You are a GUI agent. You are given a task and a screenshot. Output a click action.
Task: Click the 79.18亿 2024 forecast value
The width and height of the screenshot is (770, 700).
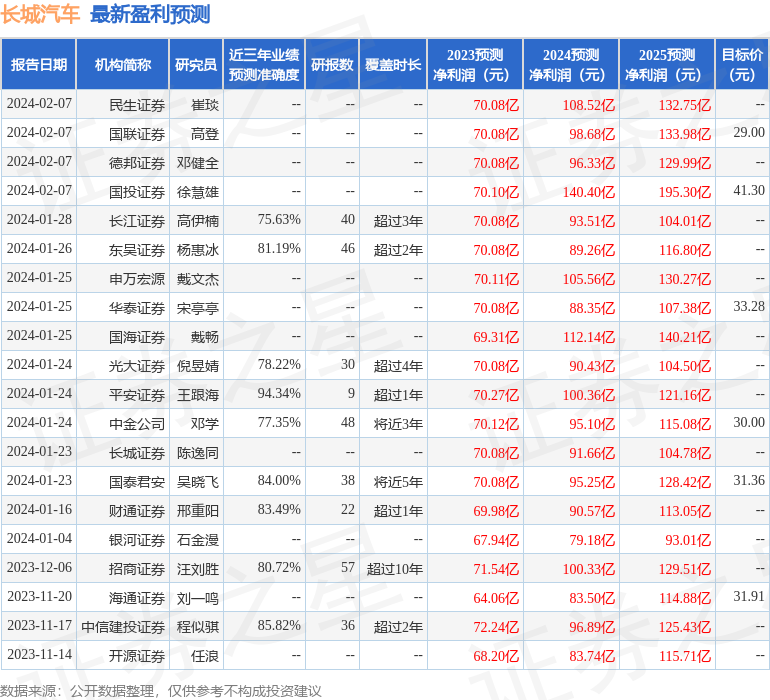(592, 540)
